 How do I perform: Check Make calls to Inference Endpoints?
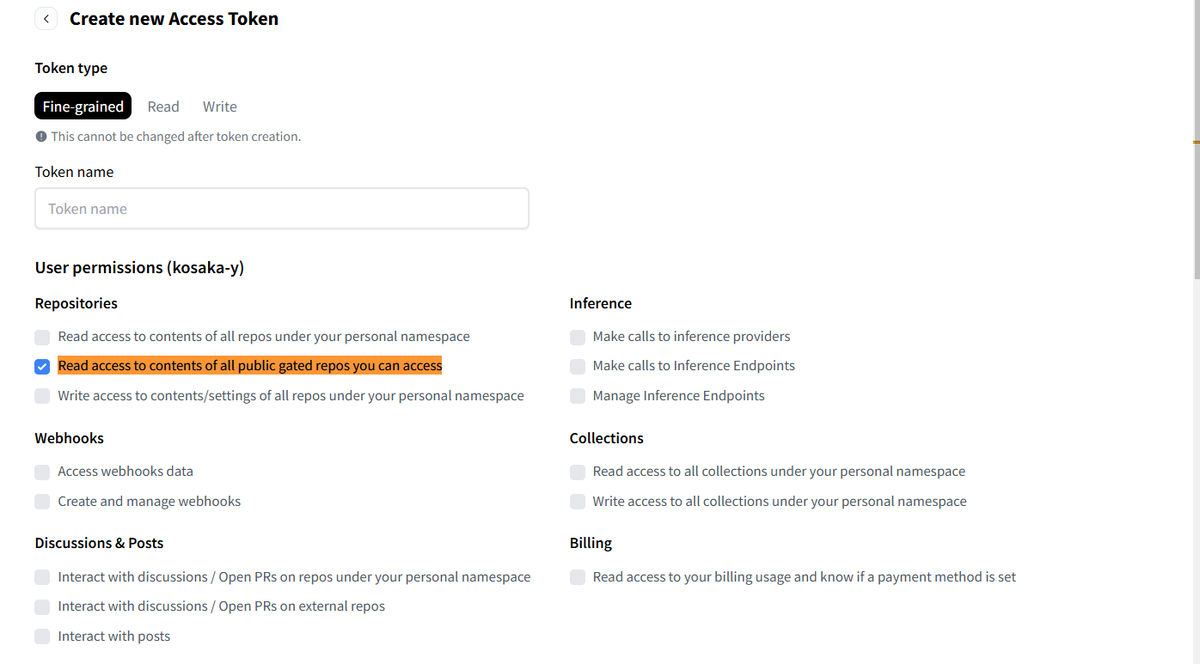pos(578,366)
